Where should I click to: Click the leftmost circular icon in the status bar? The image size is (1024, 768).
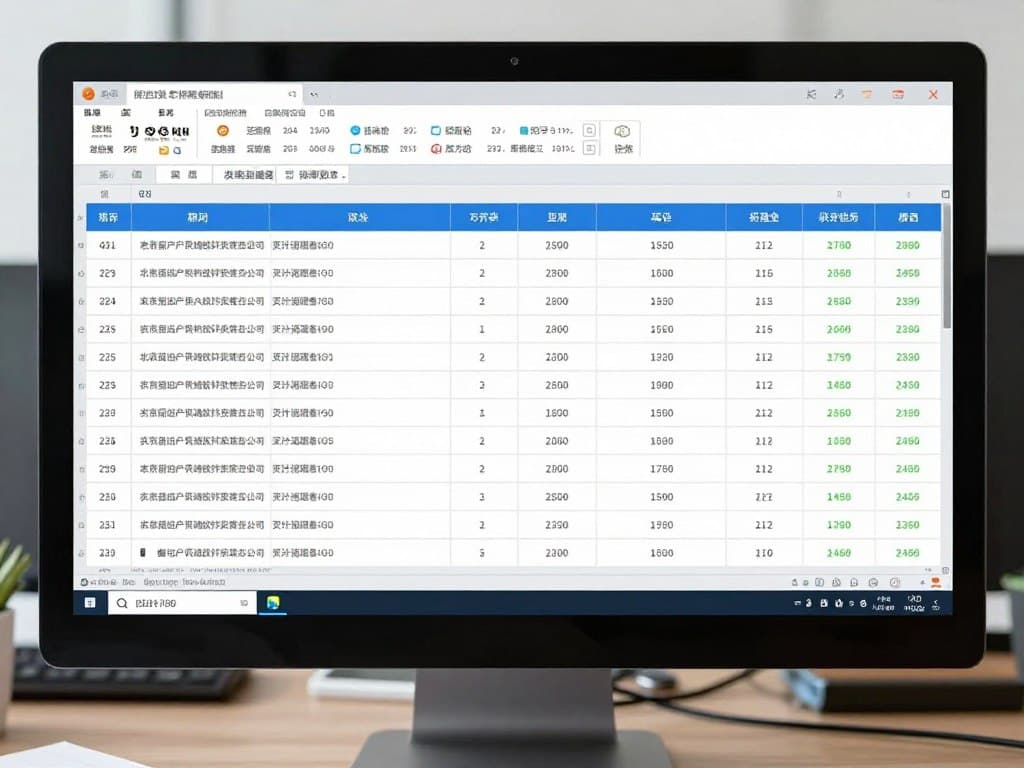(x=84, y=582)
